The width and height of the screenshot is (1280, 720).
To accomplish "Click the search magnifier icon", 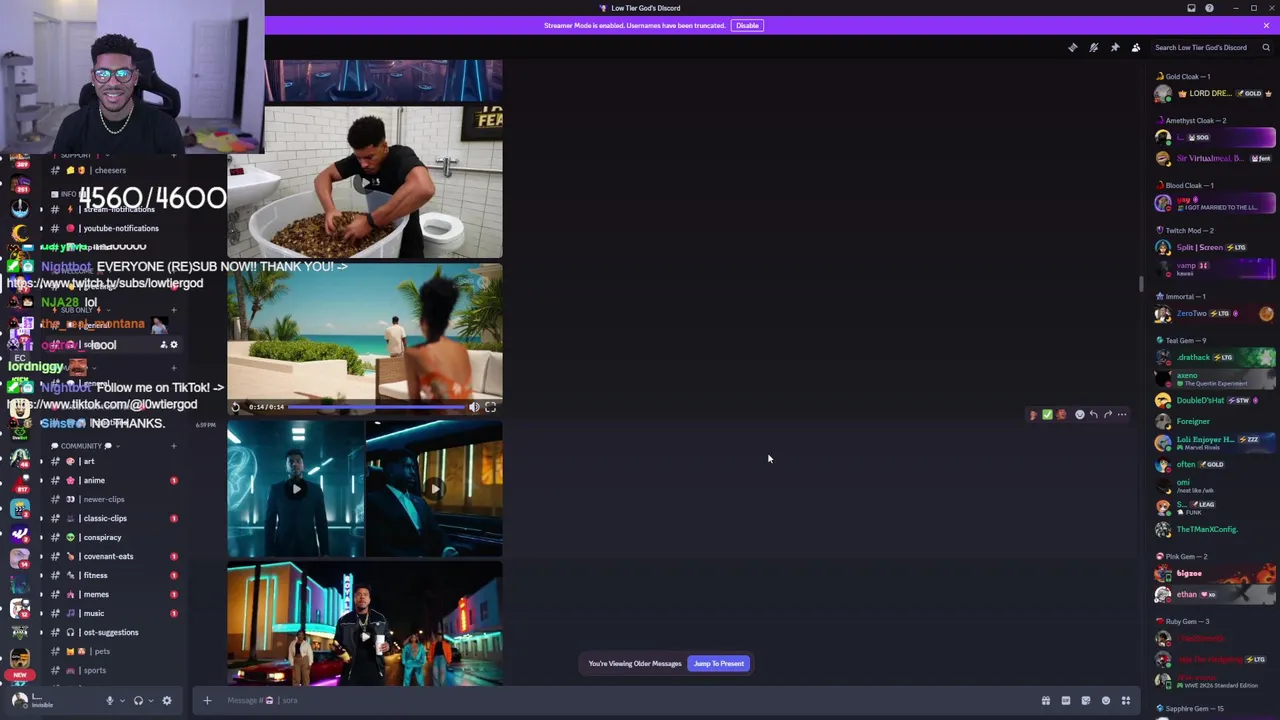I will 1266,47.
